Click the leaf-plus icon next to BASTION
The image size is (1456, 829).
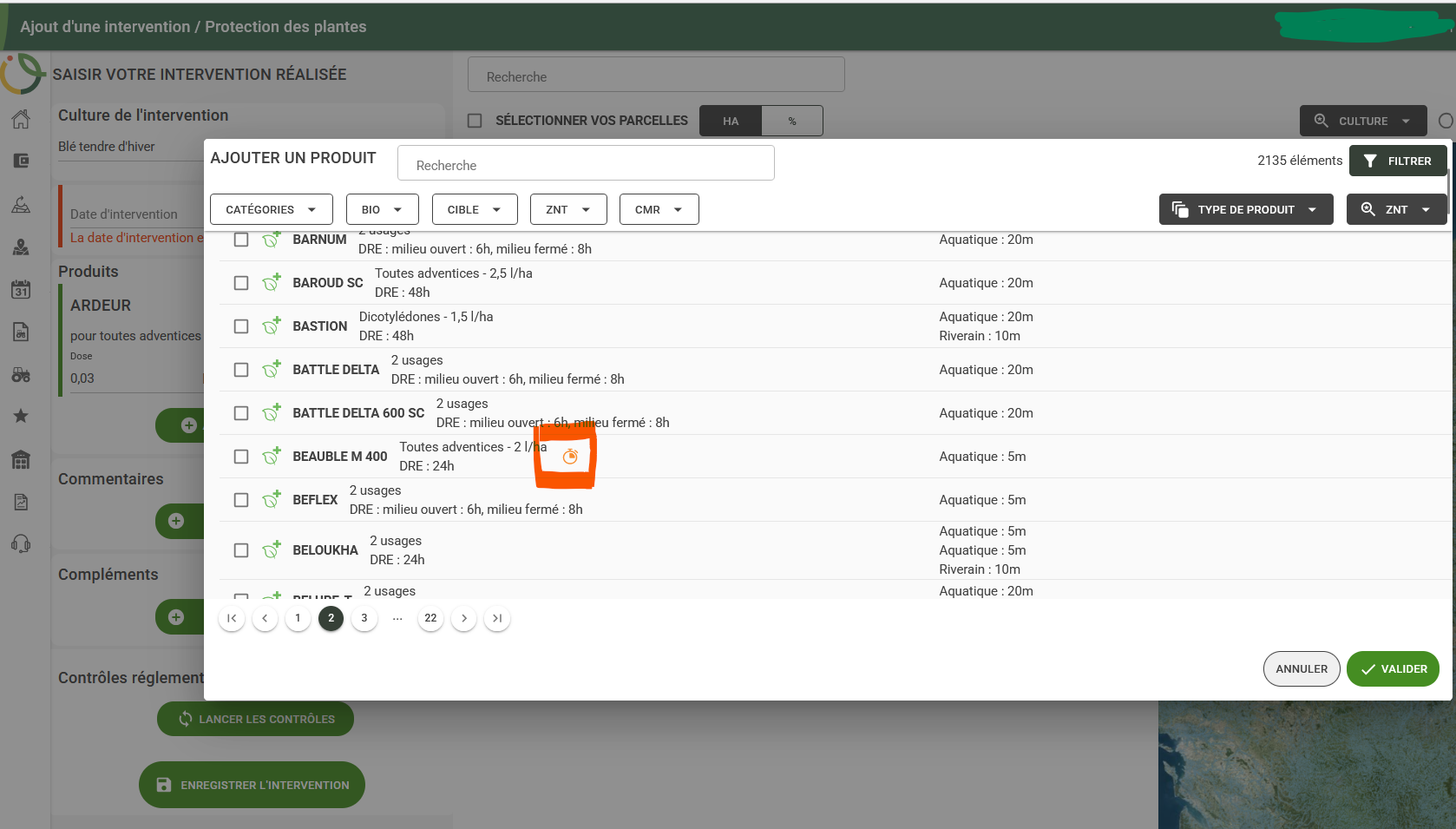272,326
